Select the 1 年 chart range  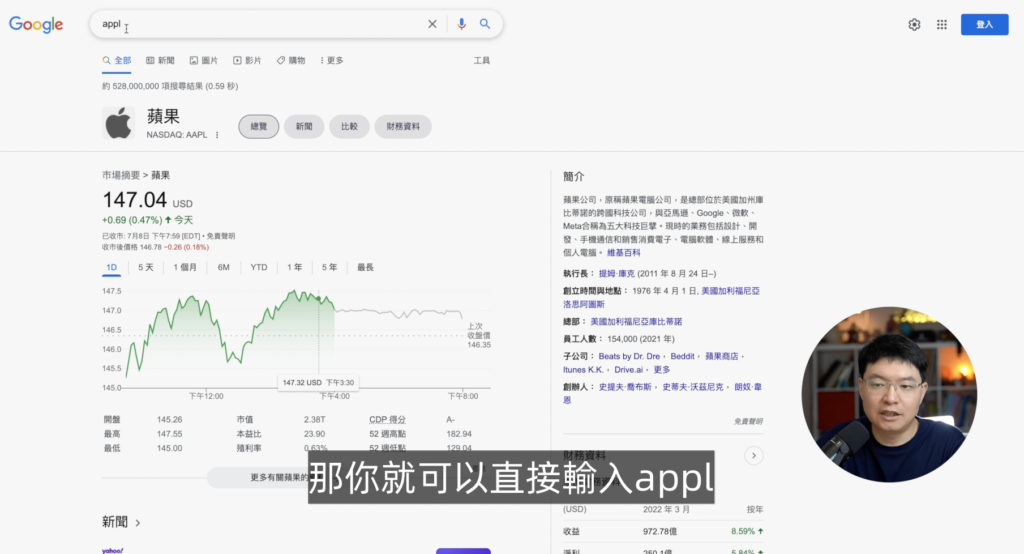point(294,267)
